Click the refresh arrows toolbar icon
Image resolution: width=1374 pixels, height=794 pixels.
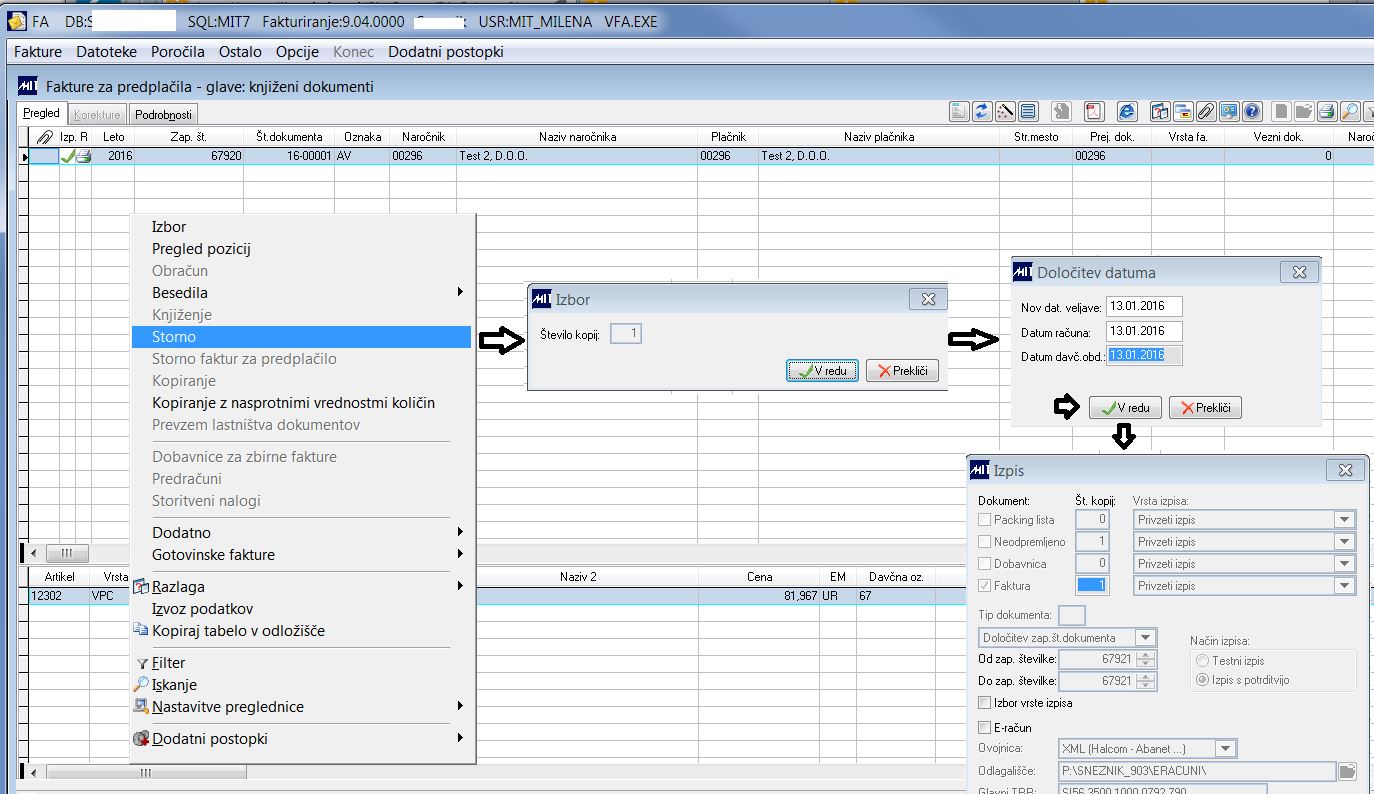point(982,111)
